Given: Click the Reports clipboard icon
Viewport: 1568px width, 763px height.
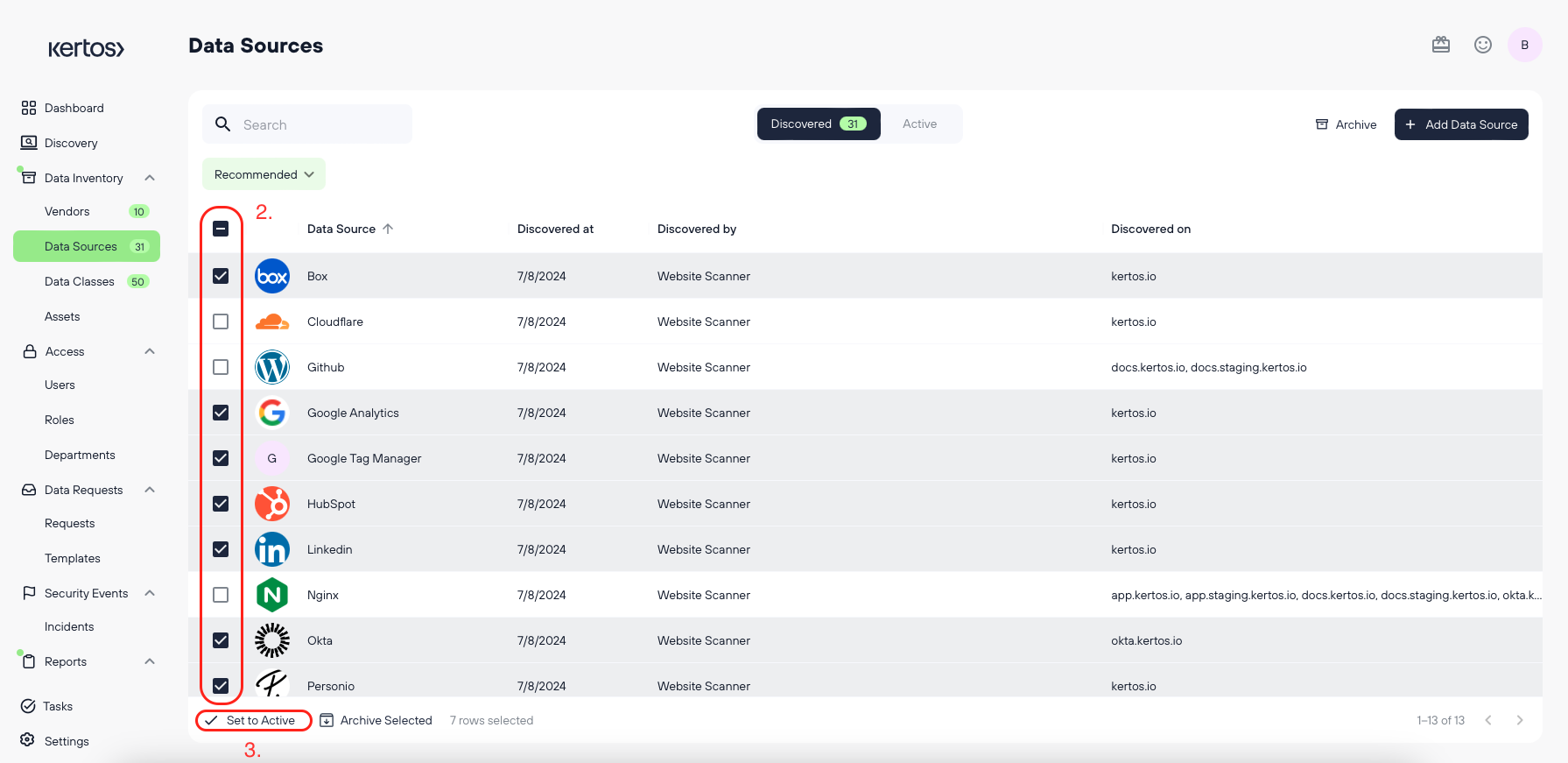Looking at the screenshot, I should point(29,661).
